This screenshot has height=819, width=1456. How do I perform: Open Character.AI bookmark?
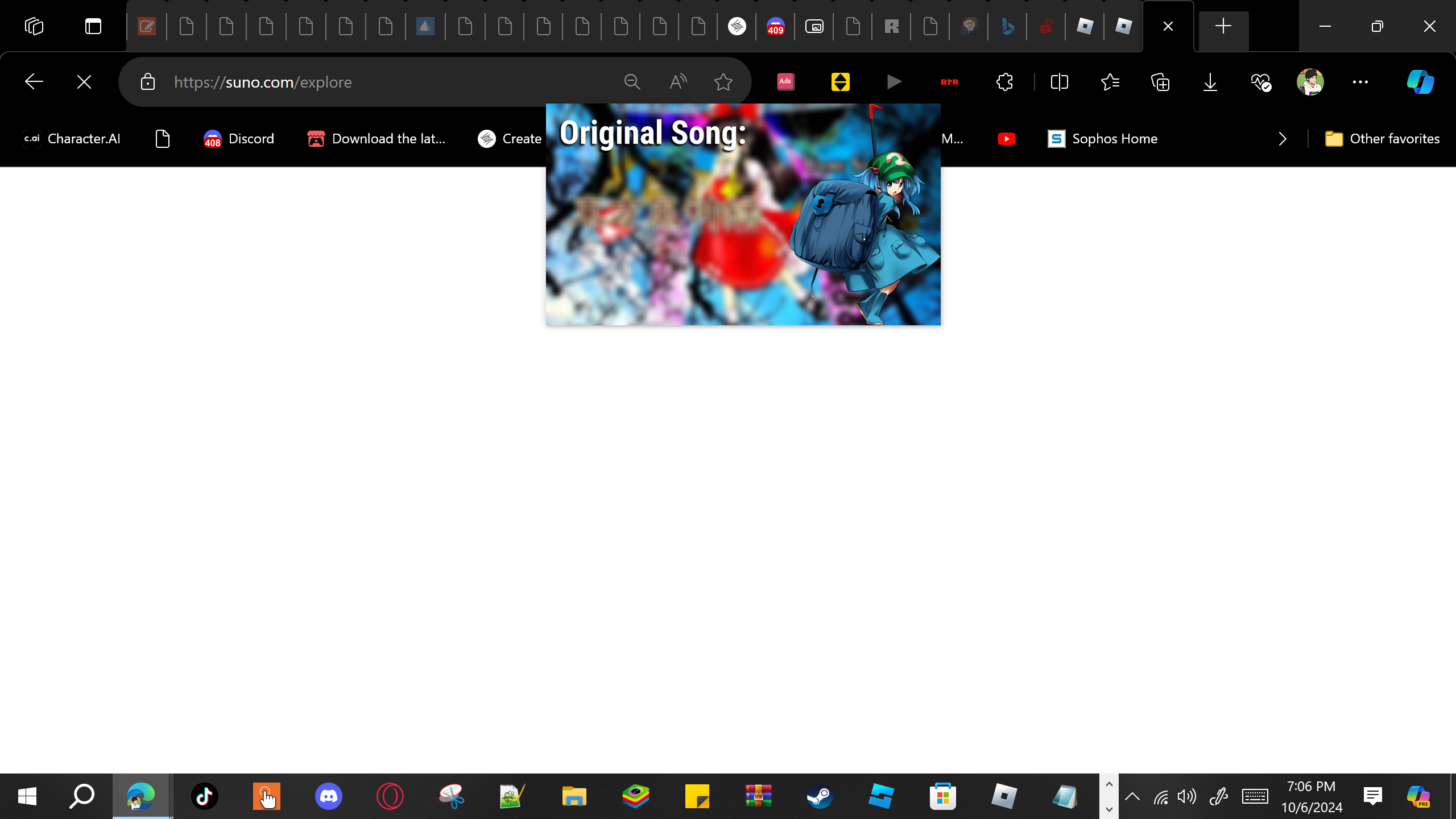point(72,139)
